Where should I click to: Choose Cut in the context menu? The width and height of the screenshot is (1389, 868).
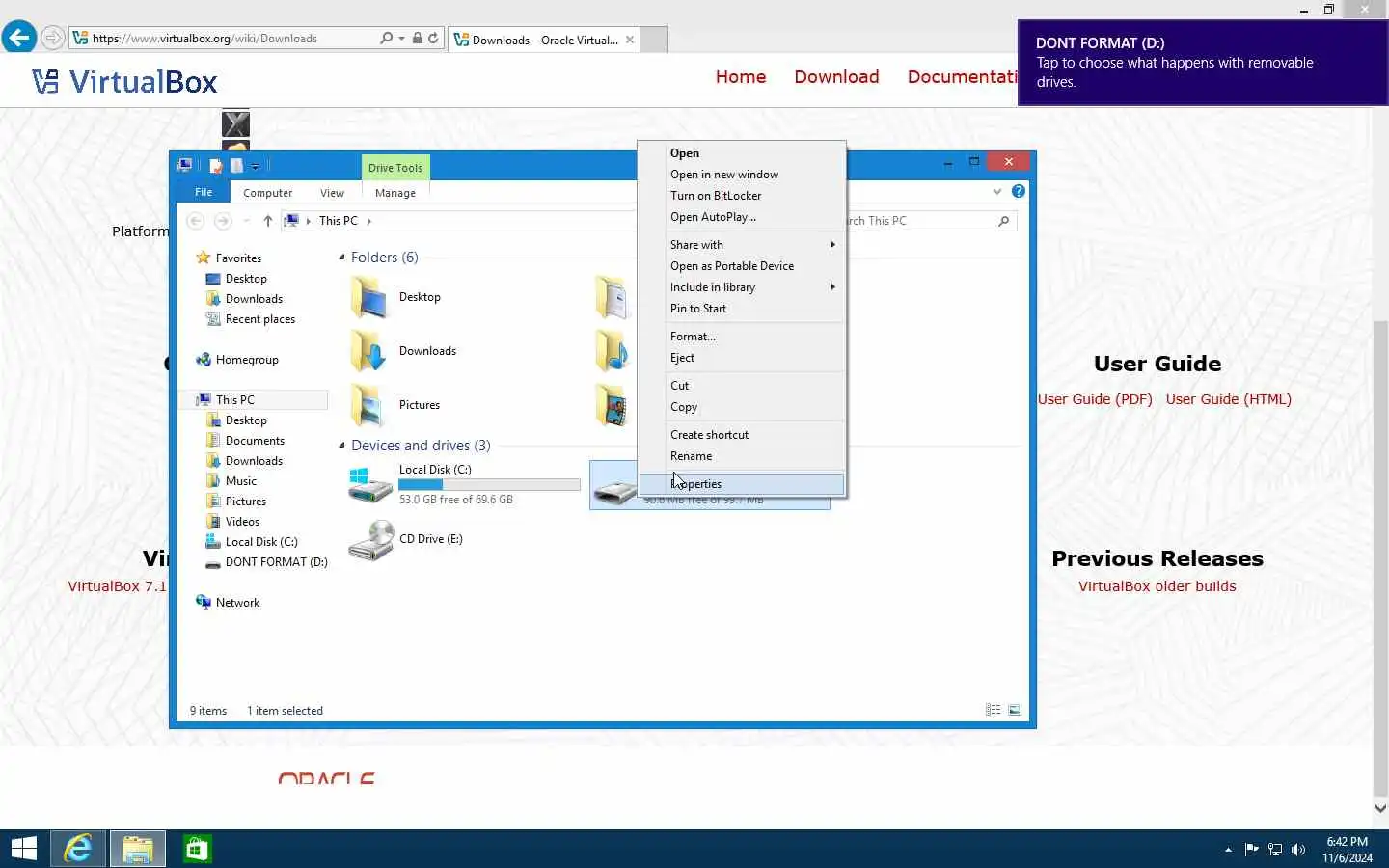coord(742,386)
